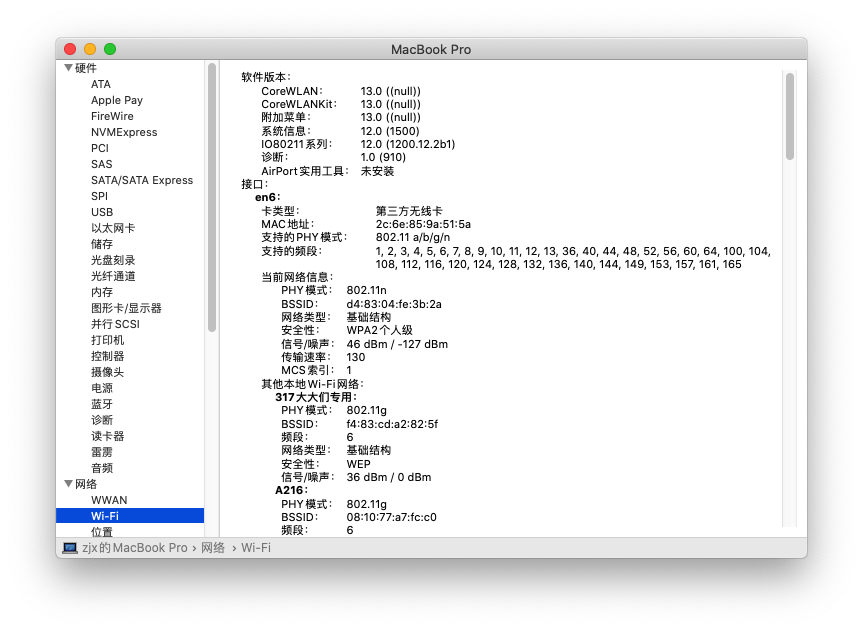
Task: Select 诊断 in the sidebar list
Action: tap(102, 419)
